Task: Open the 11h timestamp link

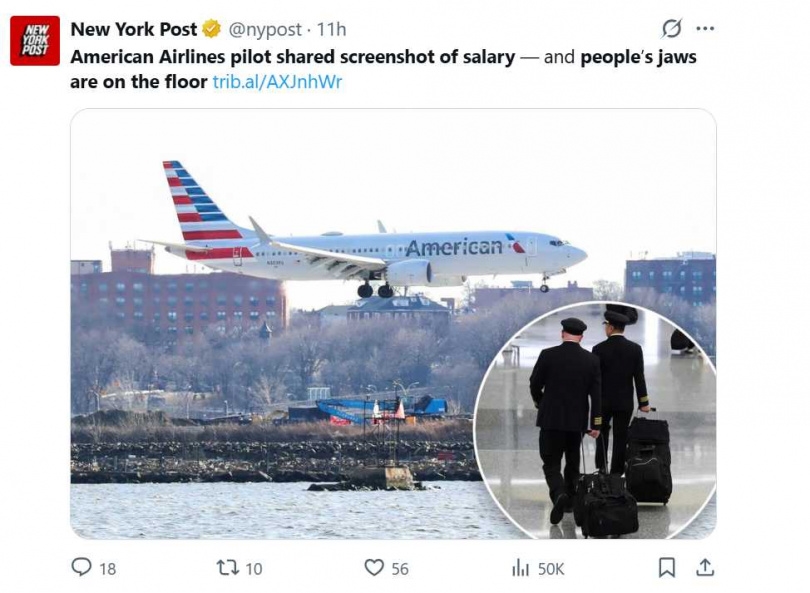Action: point(332,29)
